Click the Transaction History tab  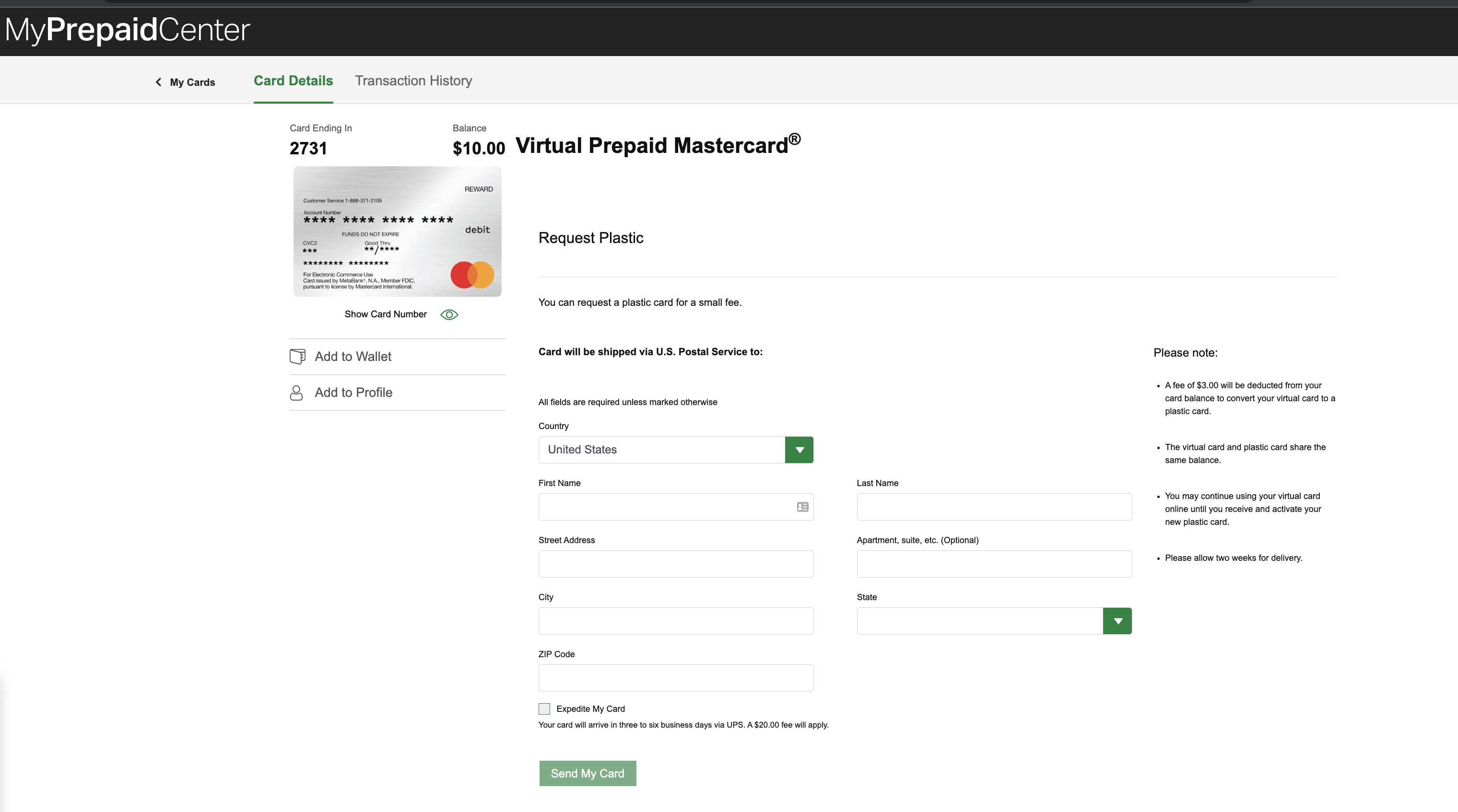click(413, 80)
